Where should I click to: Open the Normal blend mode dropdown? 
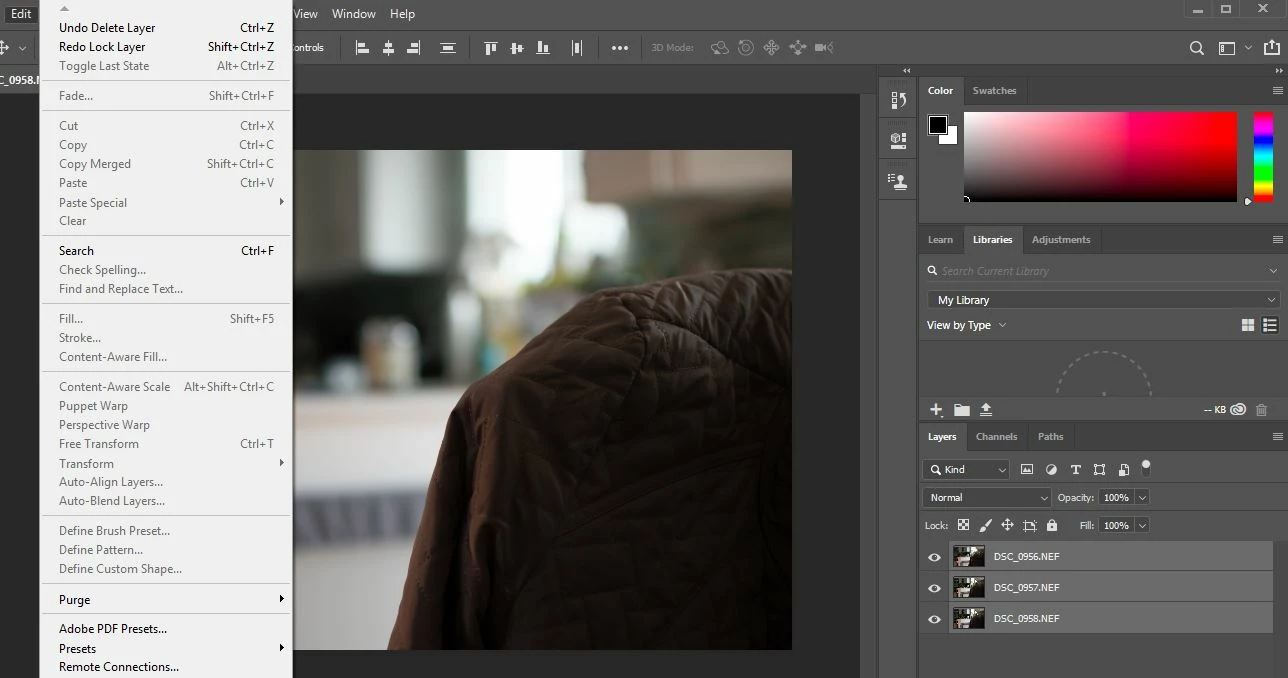pyautogui.click(x=986, y=497)
